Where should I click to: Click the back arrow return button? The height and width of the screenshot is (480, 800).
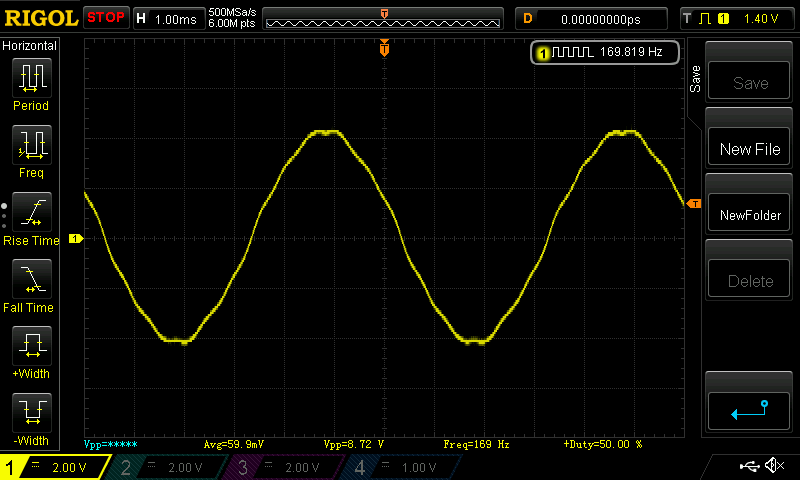coord(749,409)
